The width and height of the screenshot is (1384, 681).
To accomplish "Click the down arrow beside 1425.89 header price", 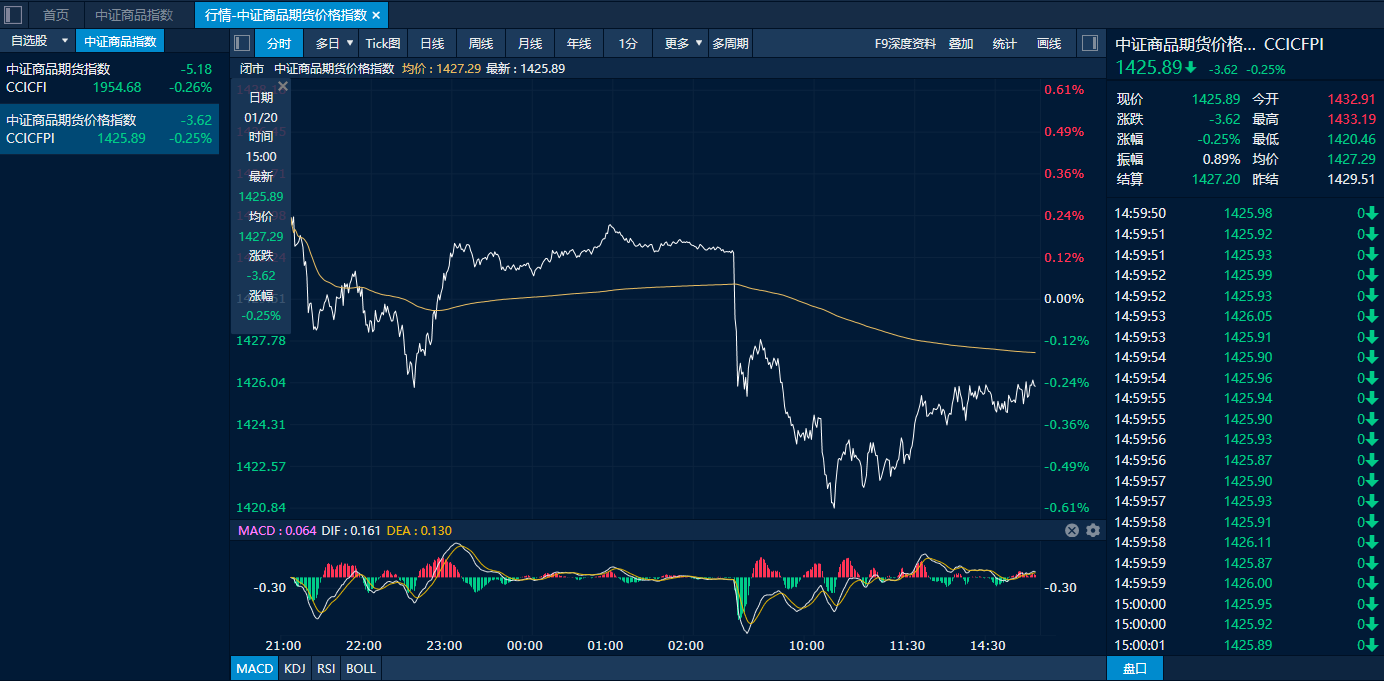I will (1191, 68).
